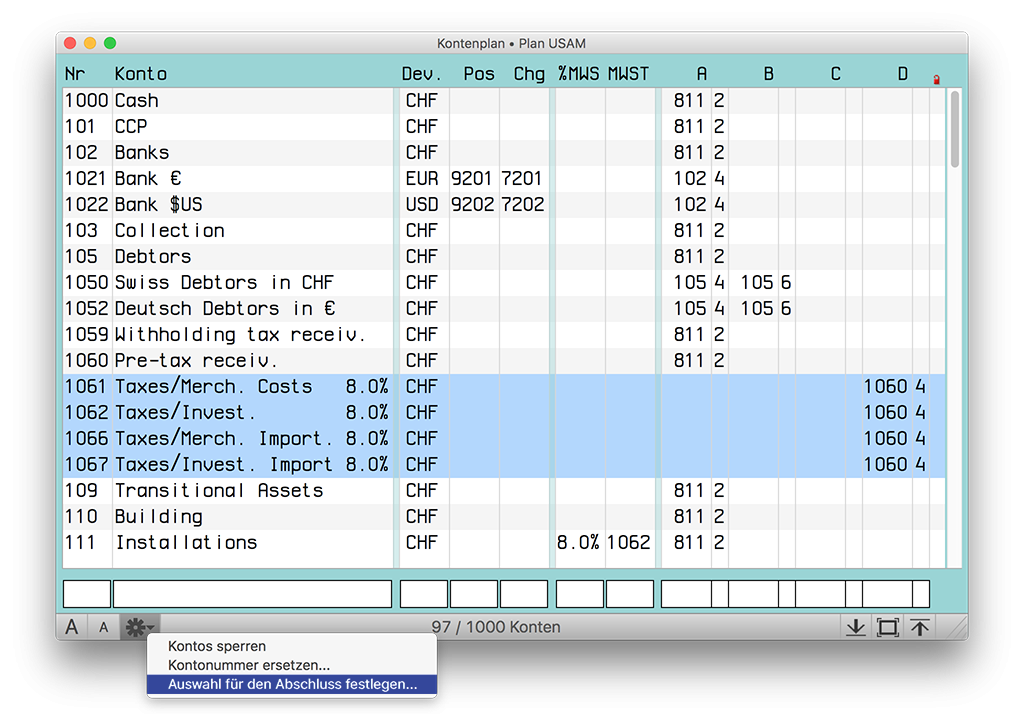Click the large A font size button

pyautogui.click(x=72, y=627)
